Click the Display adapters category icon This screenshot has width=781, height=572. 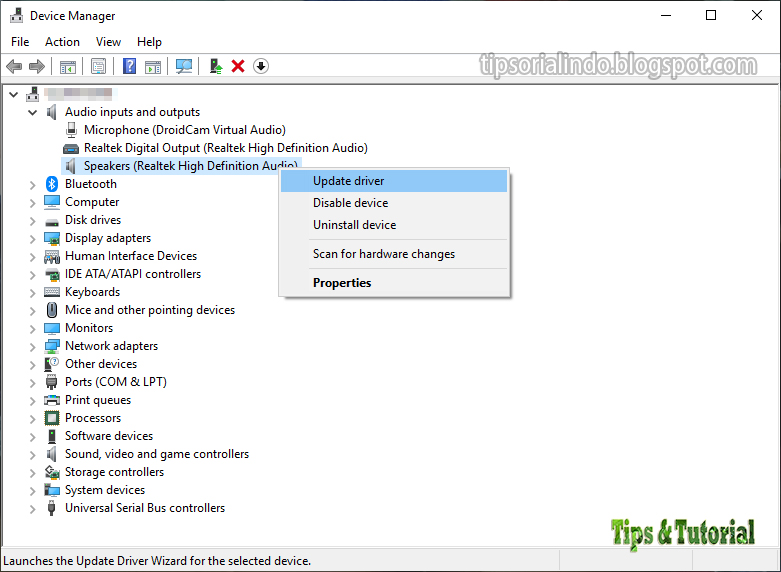(52, 238)
